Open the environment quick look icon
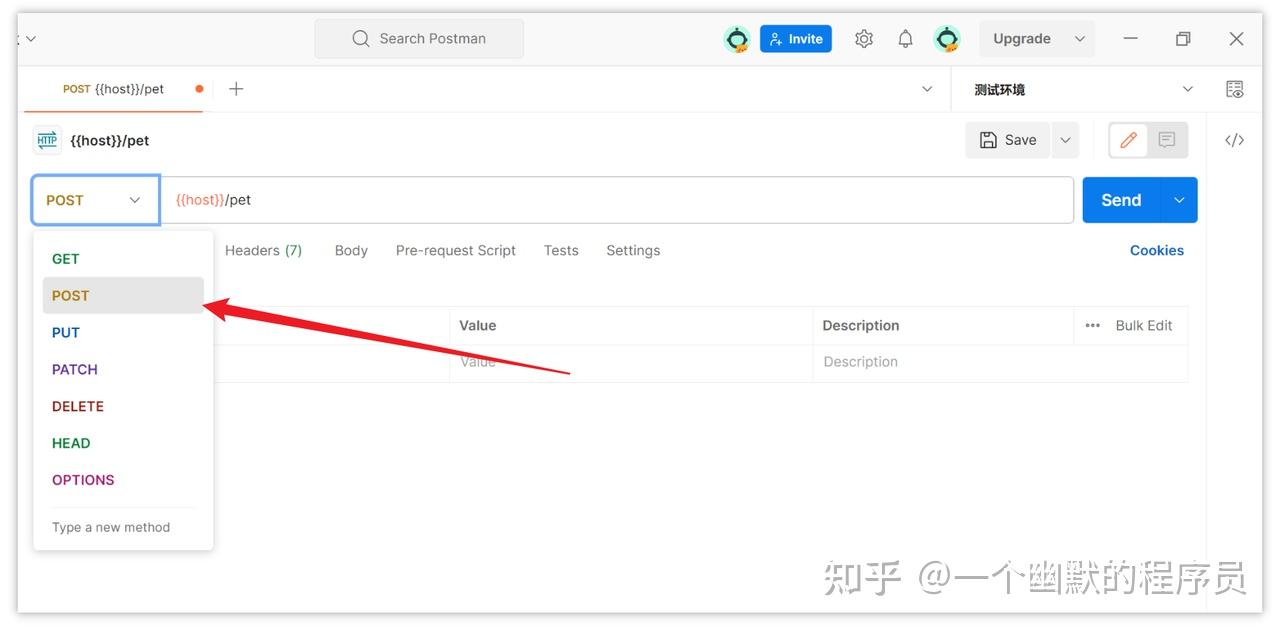Viewport: 1280px width, 628px height. click(x=1235, y=89)
